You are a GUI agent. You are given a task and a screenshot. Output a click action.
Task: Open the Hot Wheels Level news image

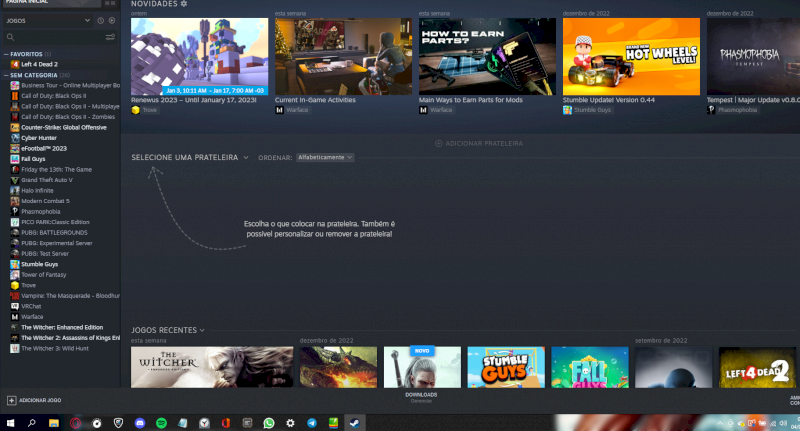(631, 57)
